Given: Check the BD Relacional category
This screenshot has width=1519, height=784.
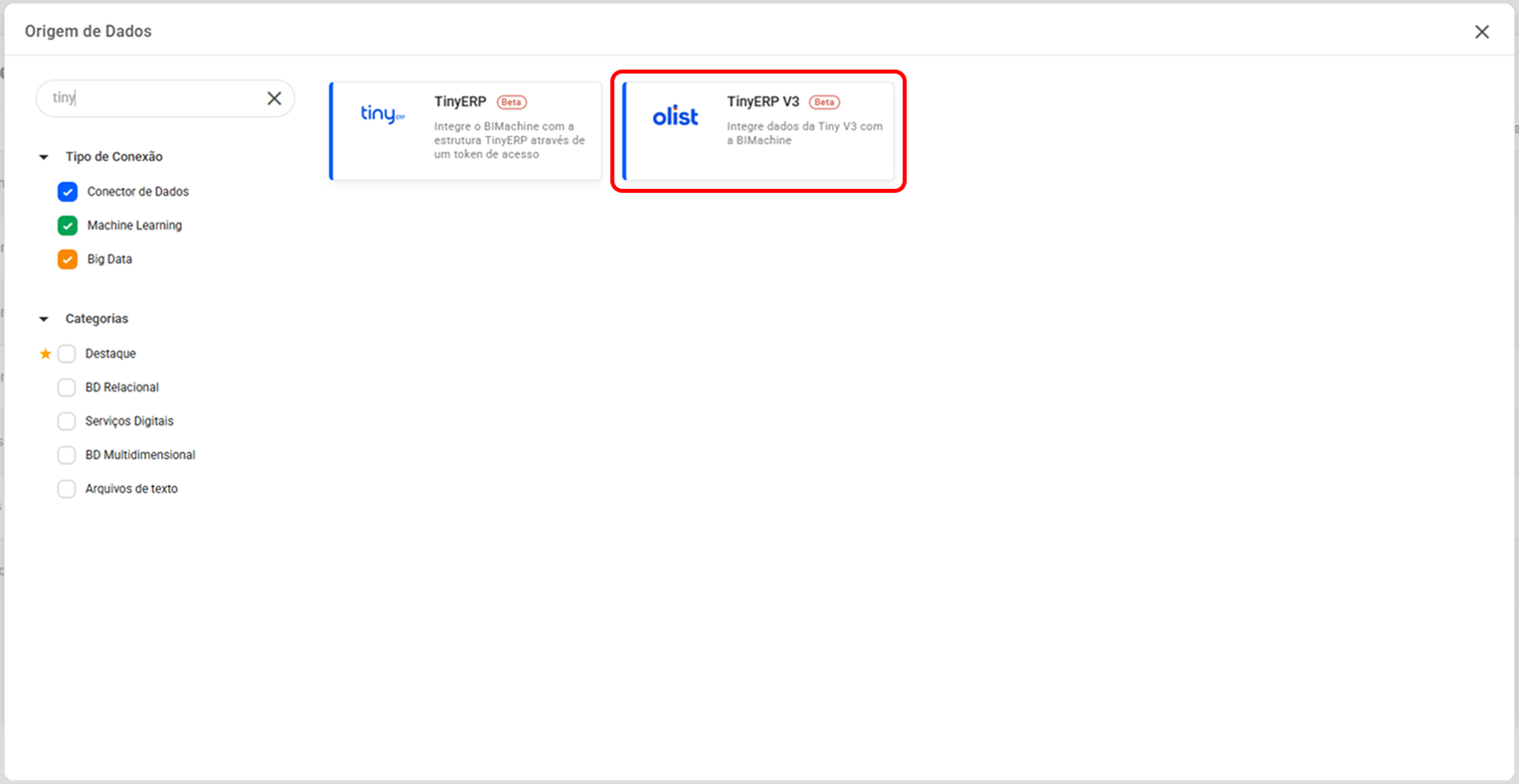Looking at the screenshot, I should click(67, 388).
